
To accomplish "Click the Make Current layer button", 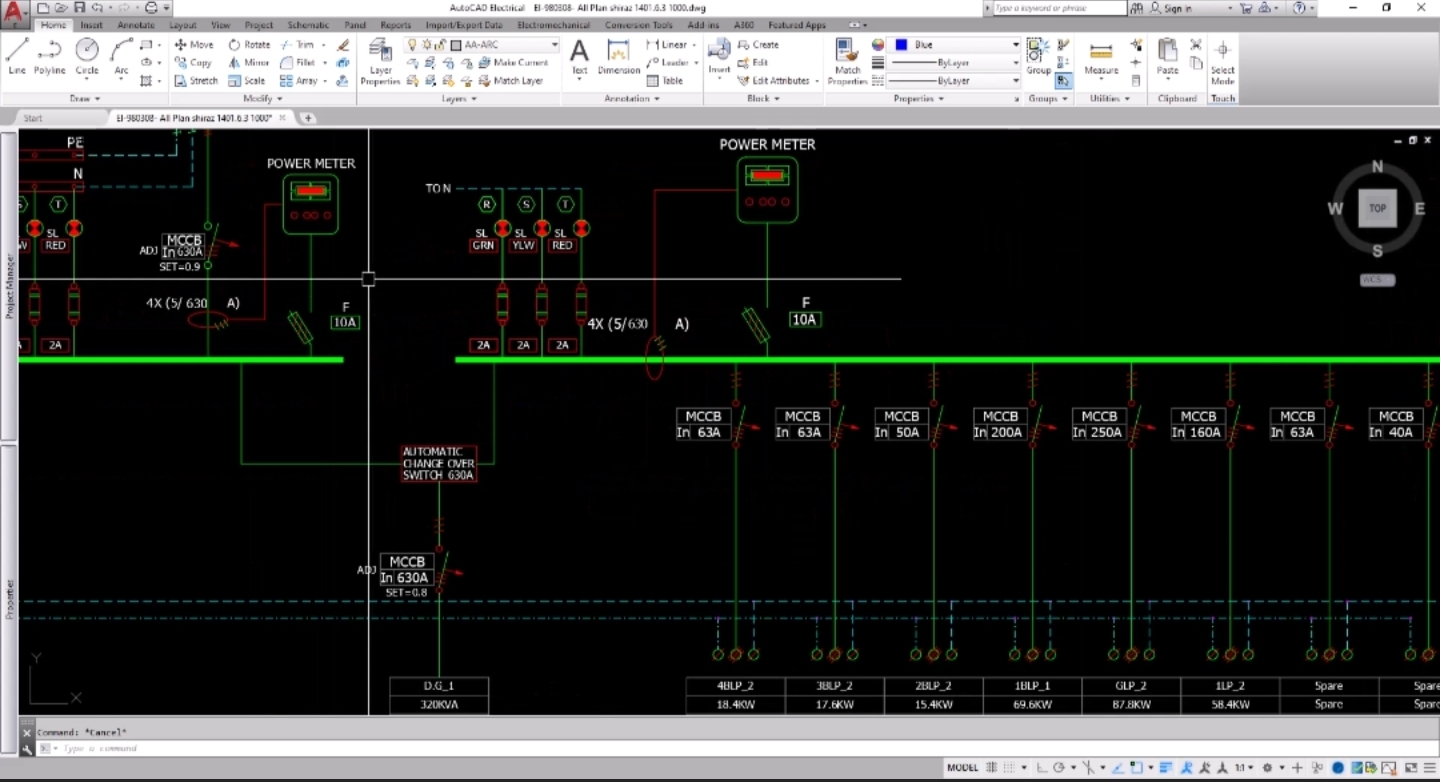I will click(x=513, y=63).
